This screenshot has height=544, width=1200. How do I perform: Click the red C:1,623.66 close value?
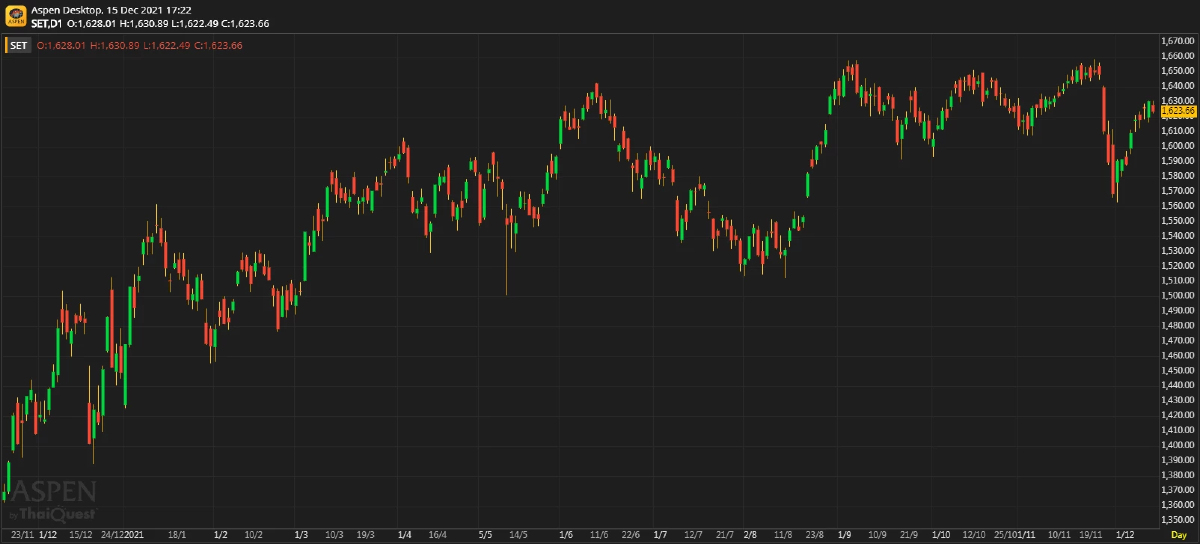tap(218, 45)
